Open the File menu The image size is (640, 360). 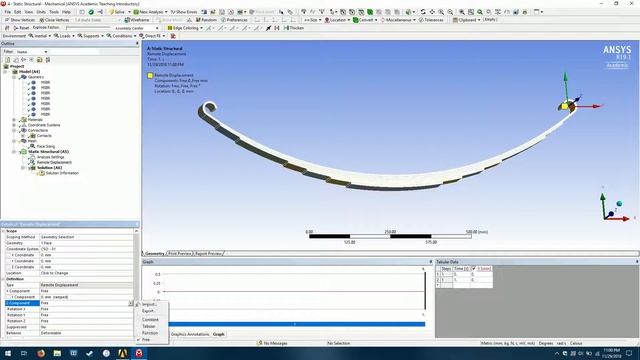coord(8,12)
